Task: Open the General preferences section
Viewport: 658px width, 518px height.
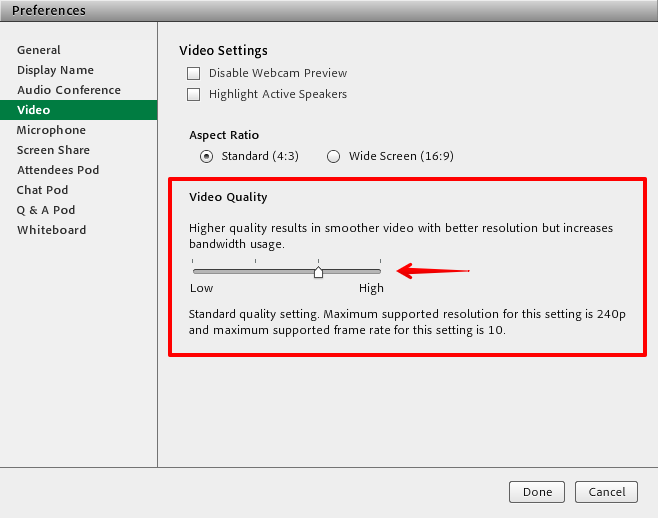Action: [39, 50]
